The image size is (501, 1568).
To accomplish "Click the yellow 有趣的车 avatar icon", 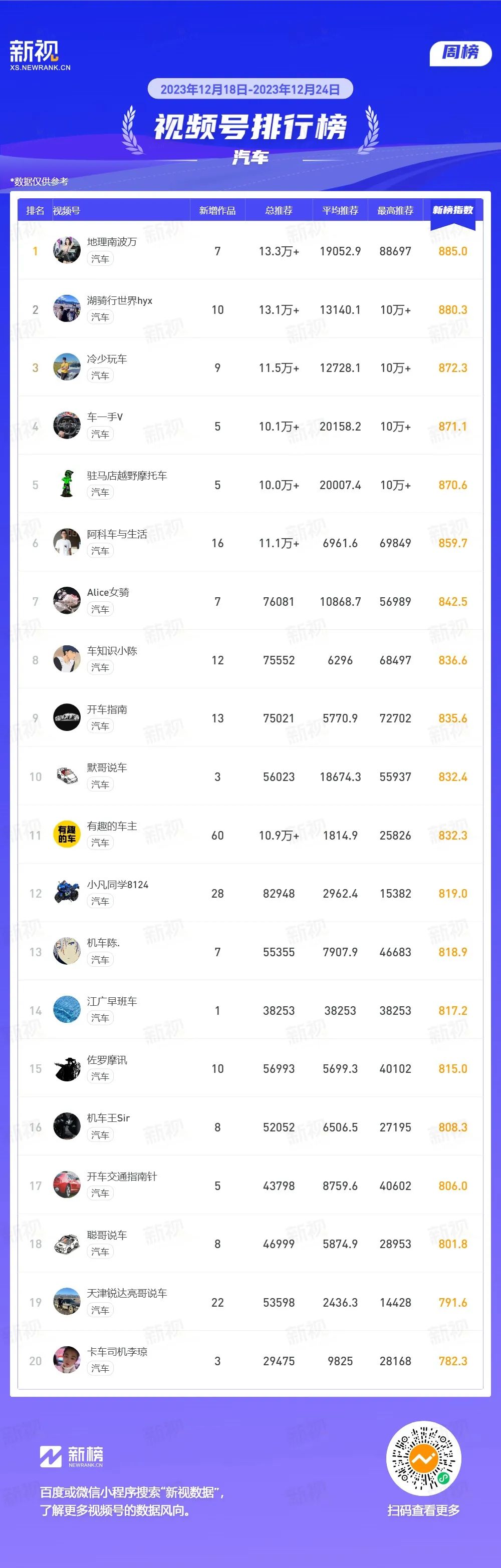I will pyautogui.click(x=67, y=835).
